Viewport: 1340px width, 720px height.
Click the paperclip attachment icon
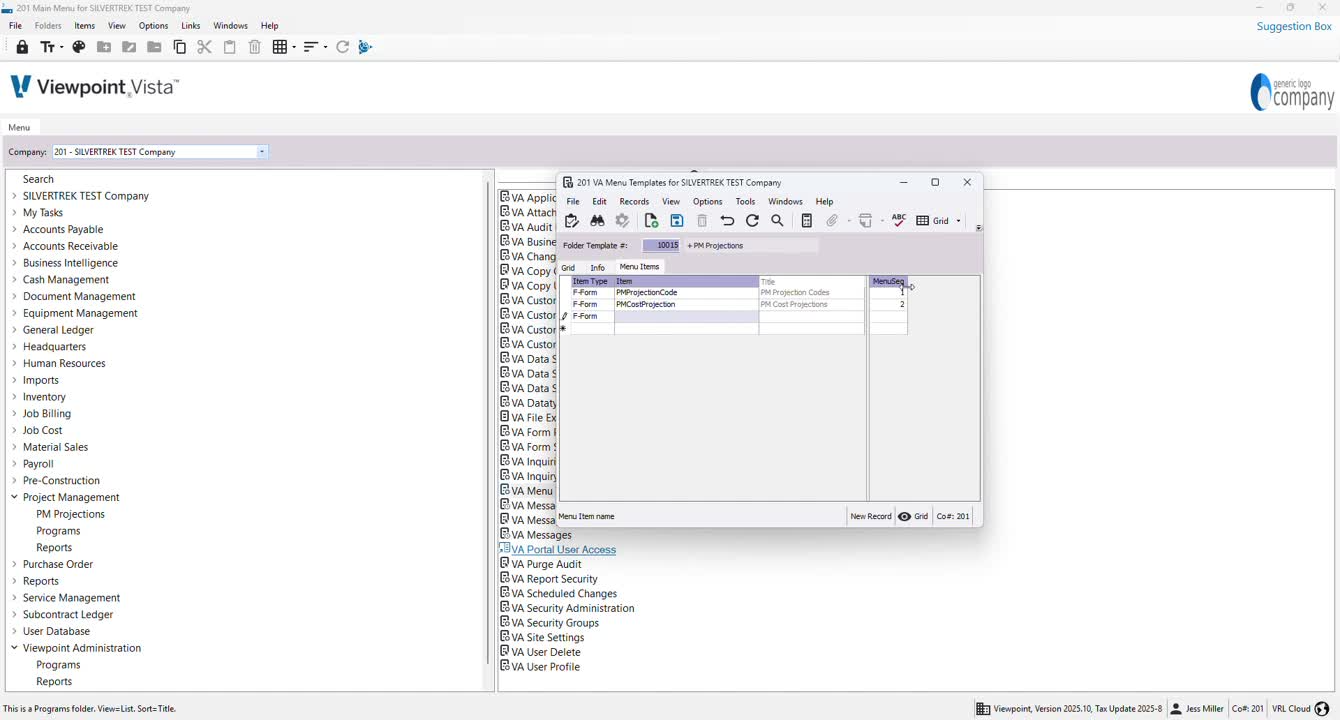point(832,221)
